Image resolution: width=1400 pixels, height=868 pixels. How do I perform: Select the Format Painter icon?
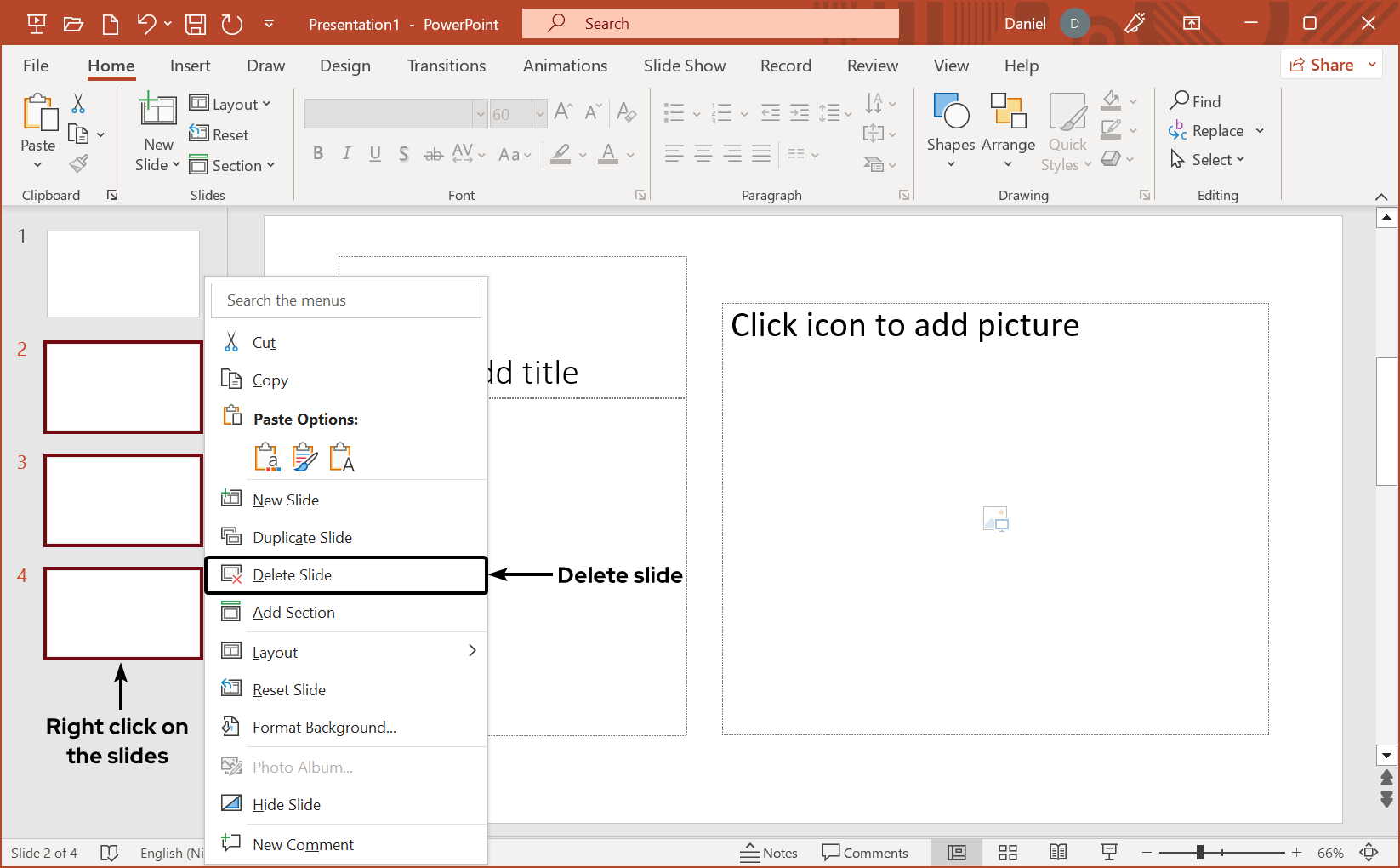click(x=78, y=163)
